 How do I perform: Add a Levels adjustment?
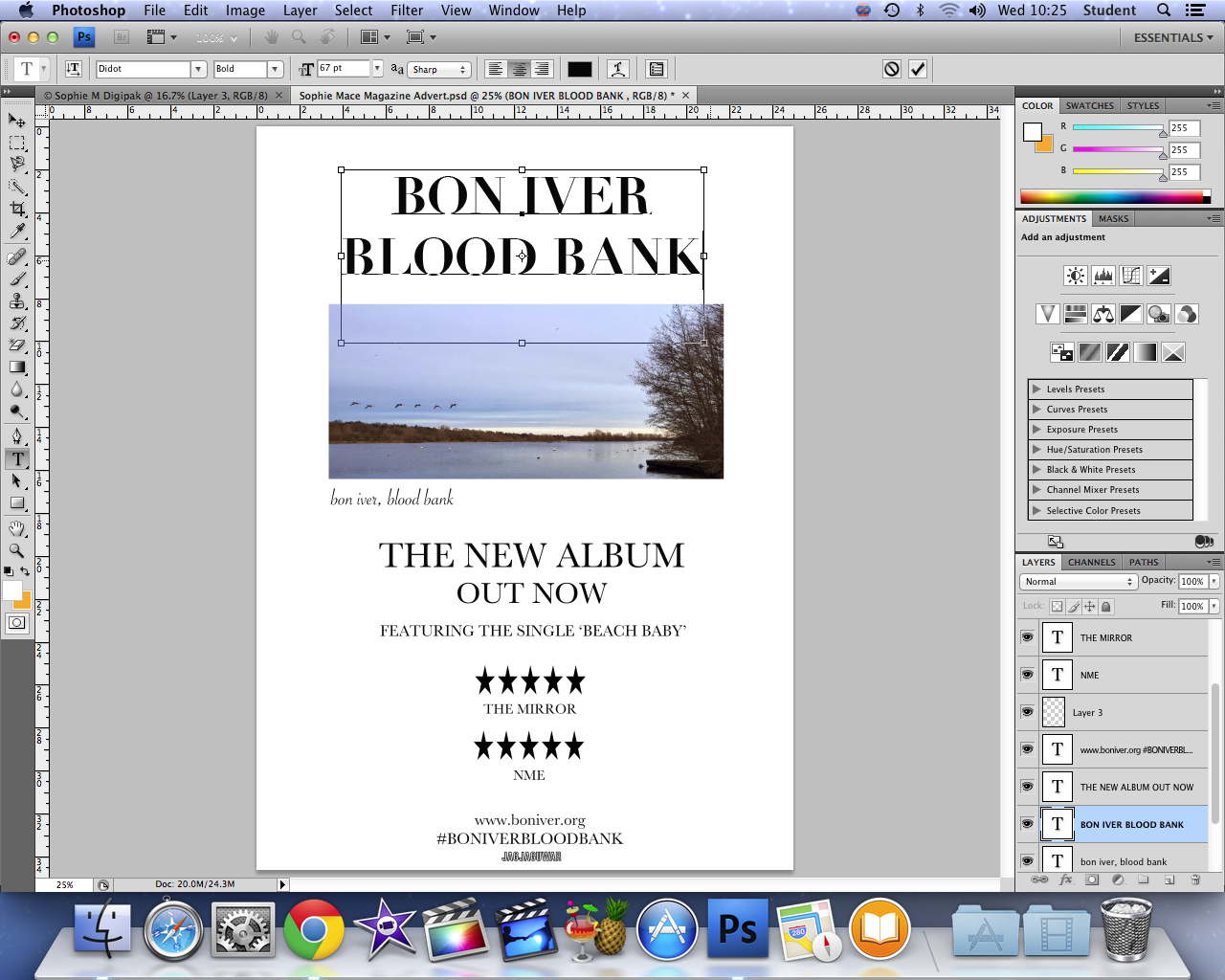[x=1103, y=276]
